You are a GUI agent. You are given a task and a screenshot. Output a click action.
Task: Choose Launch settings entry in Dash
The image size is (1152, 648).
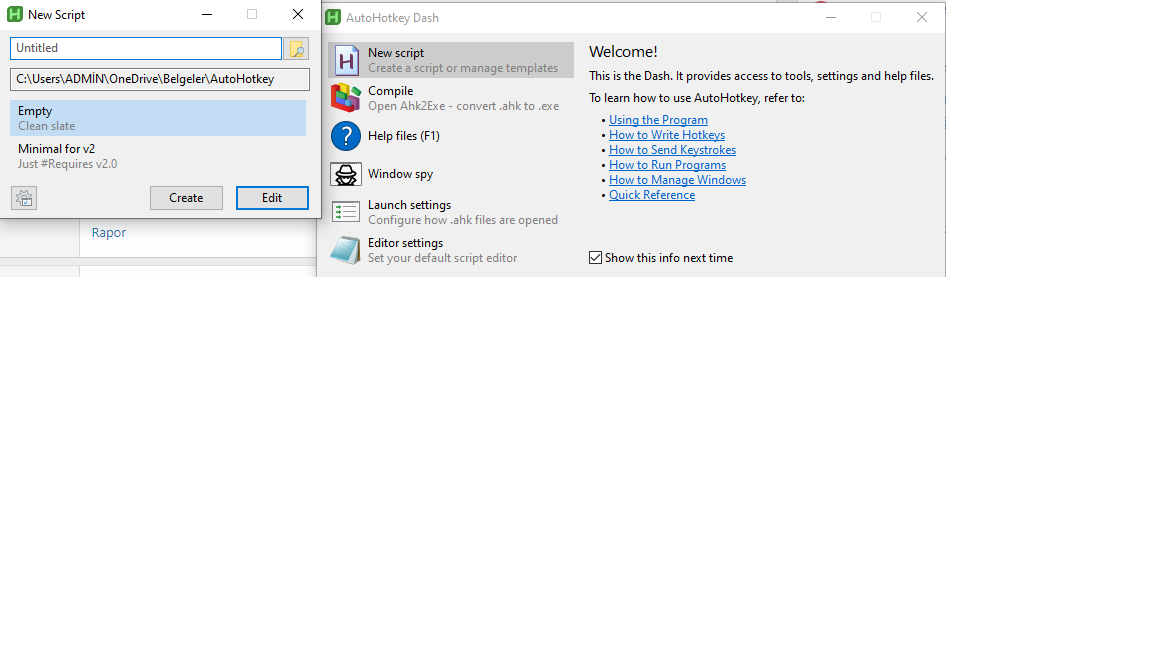(x=451, y=212)
